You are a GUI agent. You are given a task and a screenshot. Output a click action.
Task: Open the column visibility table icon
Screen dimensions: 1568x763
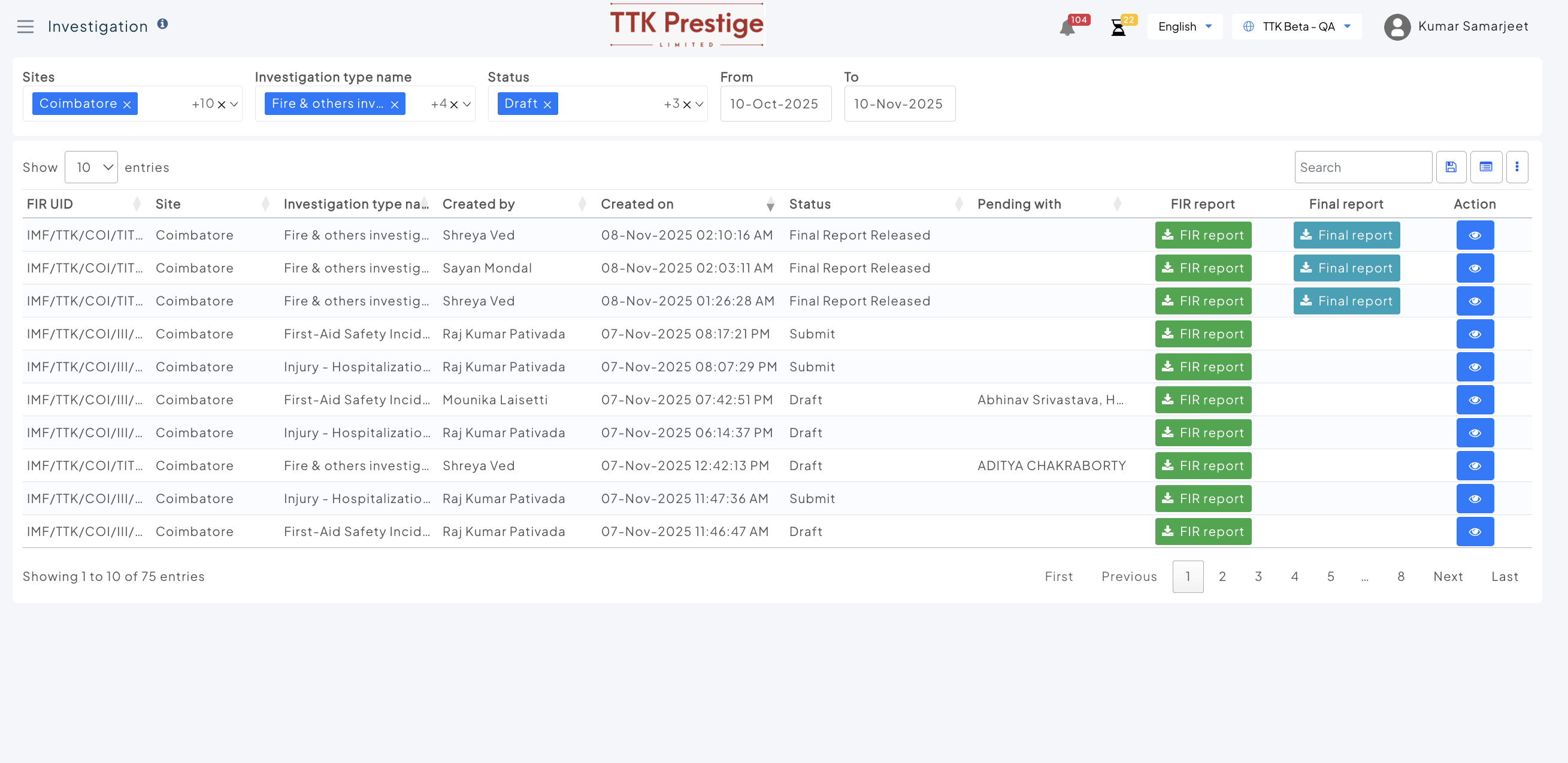pyautogui.click(x=1485, y=166)
